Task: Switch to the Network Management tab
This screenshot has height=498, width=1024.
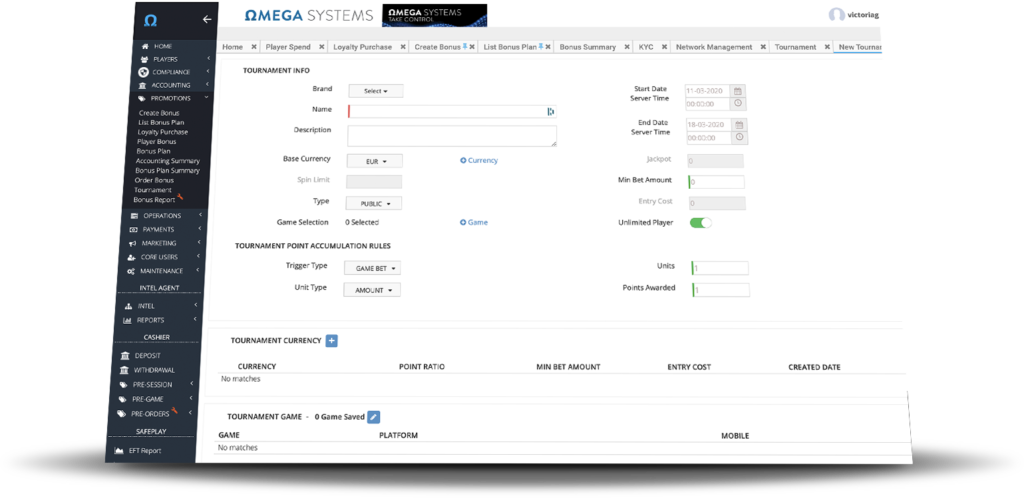Action: tap(714, 47)
